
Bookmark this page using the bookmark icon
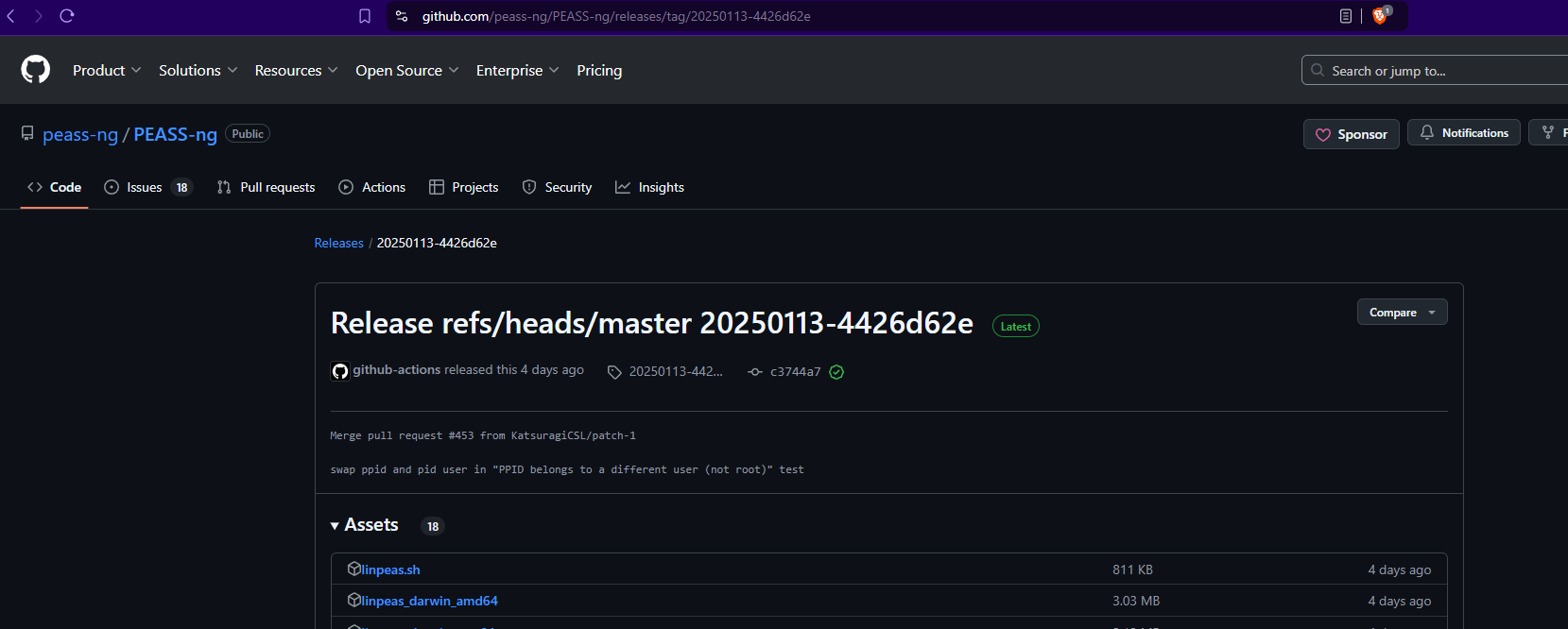coord(365,16)
